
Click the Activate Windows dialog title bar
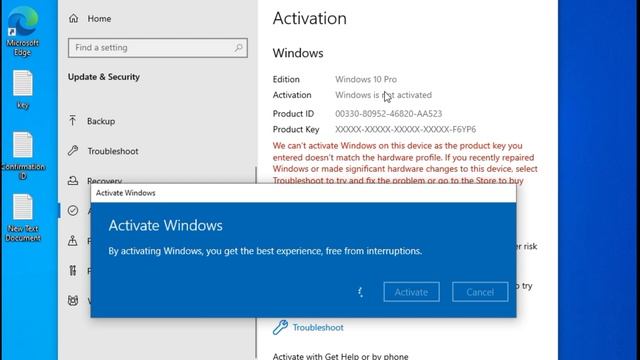[x=303, y=193]
